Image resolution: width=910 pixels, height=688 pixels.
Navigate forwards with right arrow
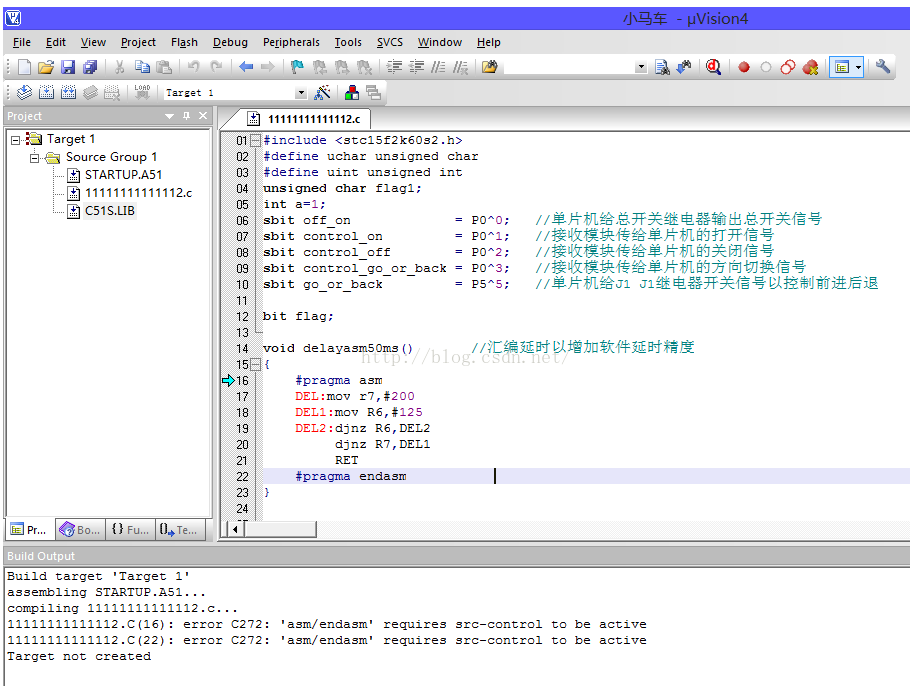268,67
